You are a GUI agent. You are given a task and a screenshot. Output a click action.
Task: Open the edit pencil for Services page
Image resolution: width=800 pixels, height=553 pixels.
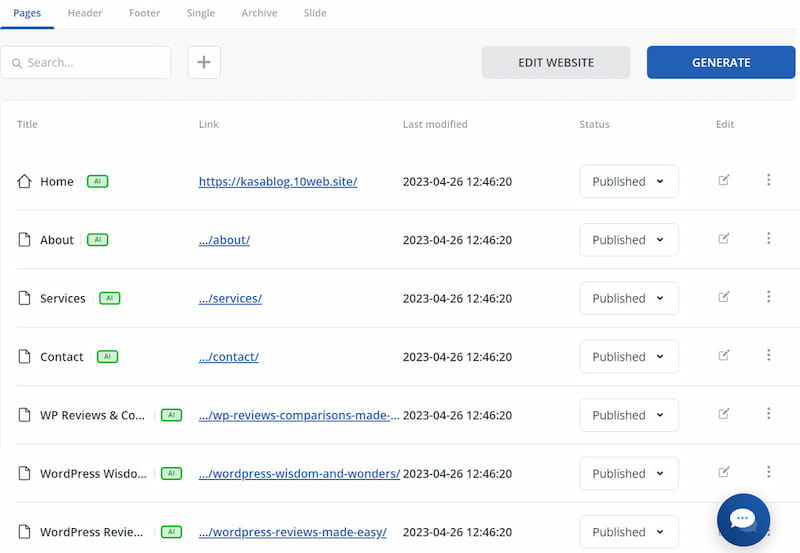[723, 297]
